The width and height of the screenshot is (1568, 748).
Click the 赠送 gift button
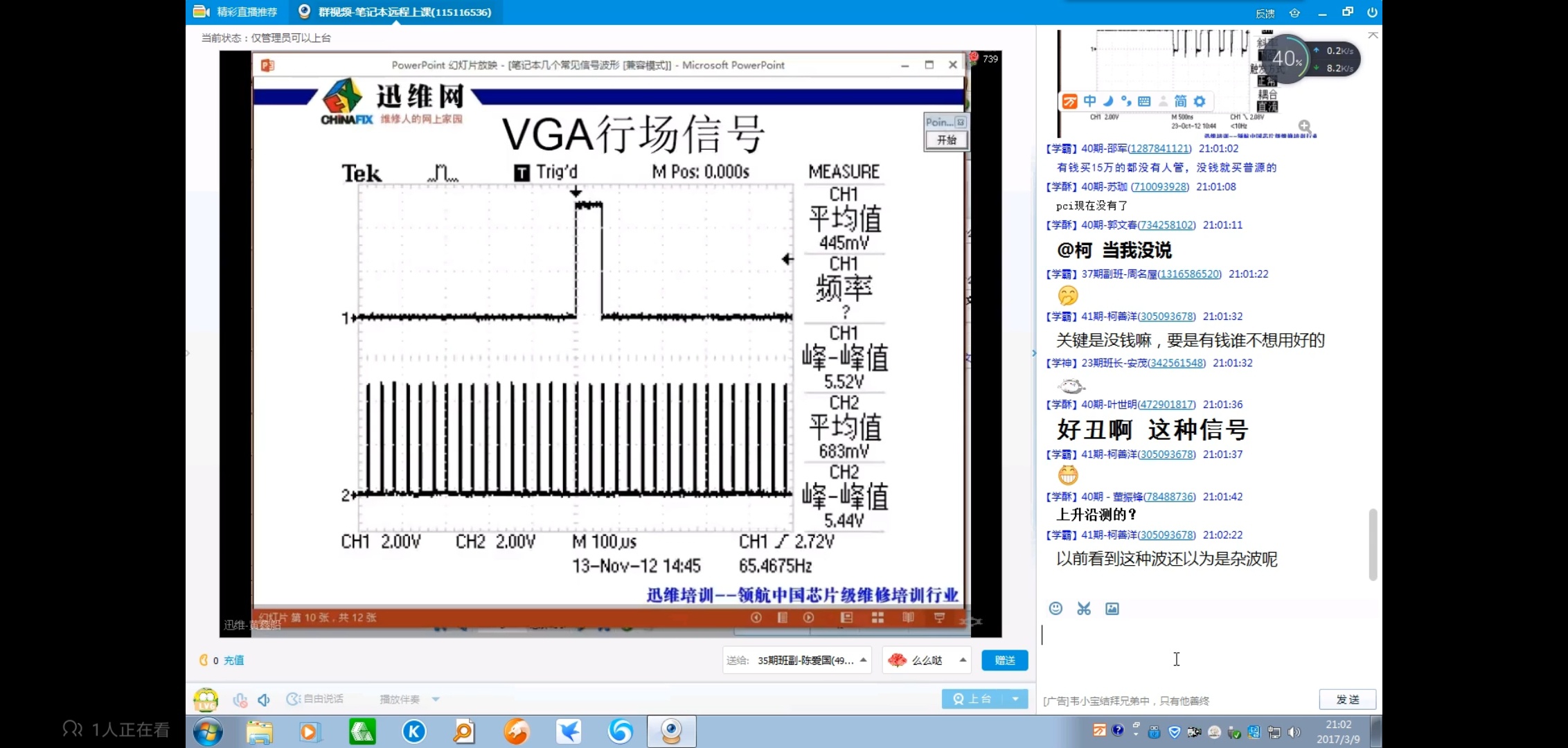1004,660
